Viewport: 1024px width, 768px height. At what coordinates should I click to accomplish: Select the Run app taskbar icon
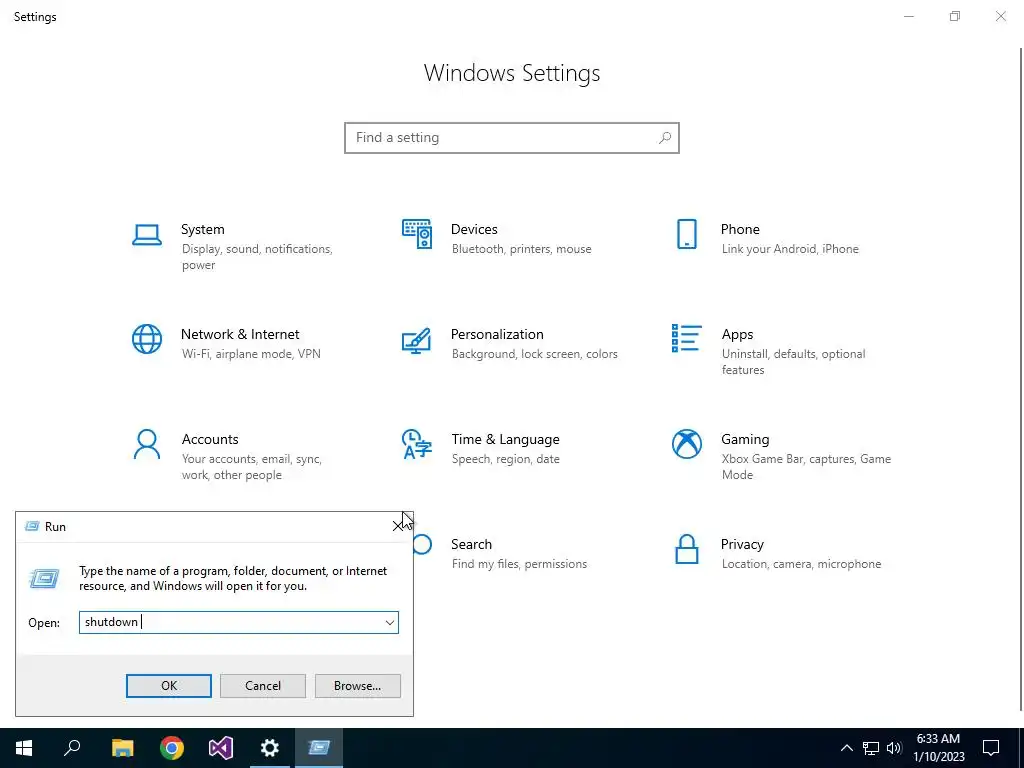[319, 748]
